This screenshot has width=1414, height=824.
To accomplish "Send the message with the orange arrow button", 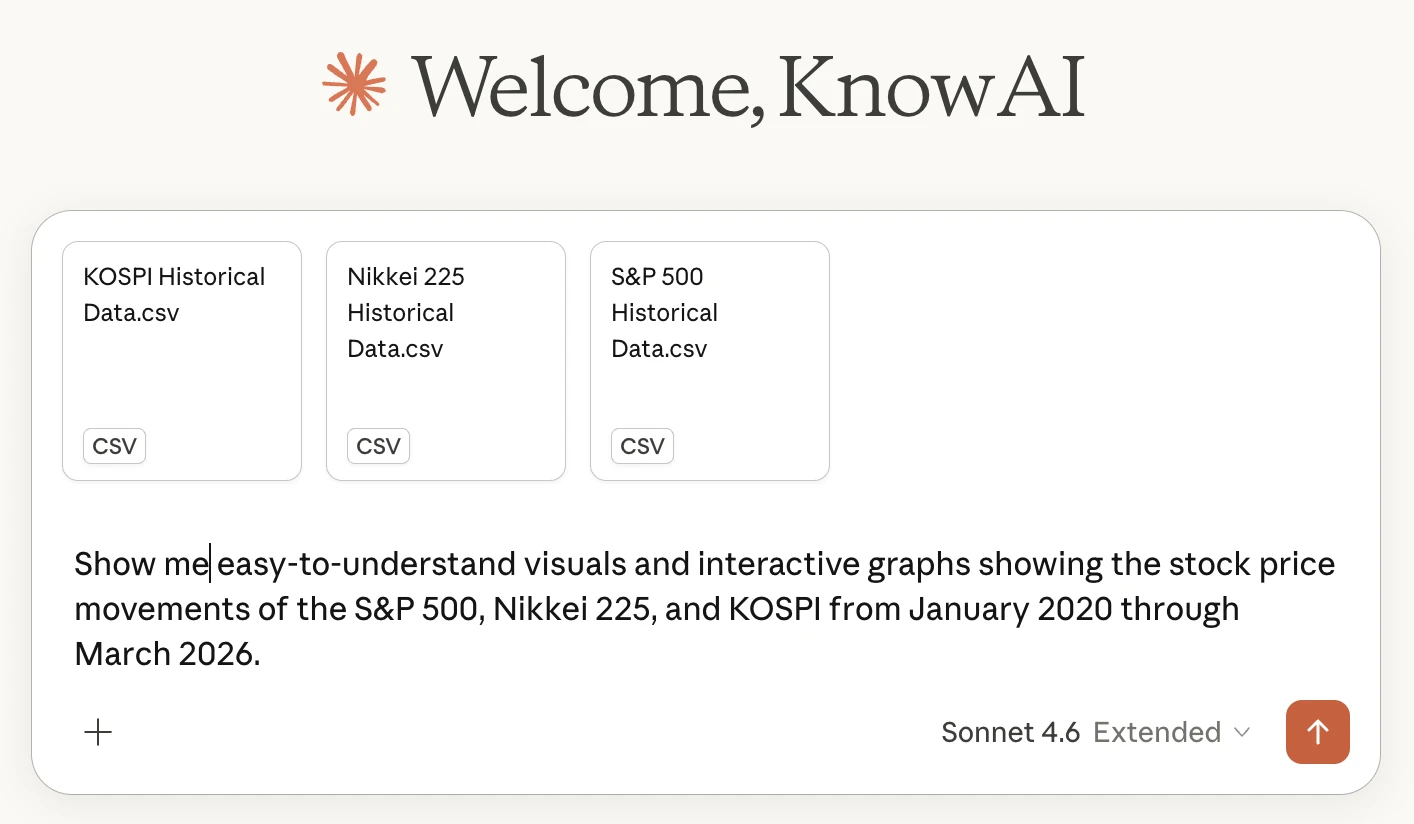I will click(x=1317, y=732).
